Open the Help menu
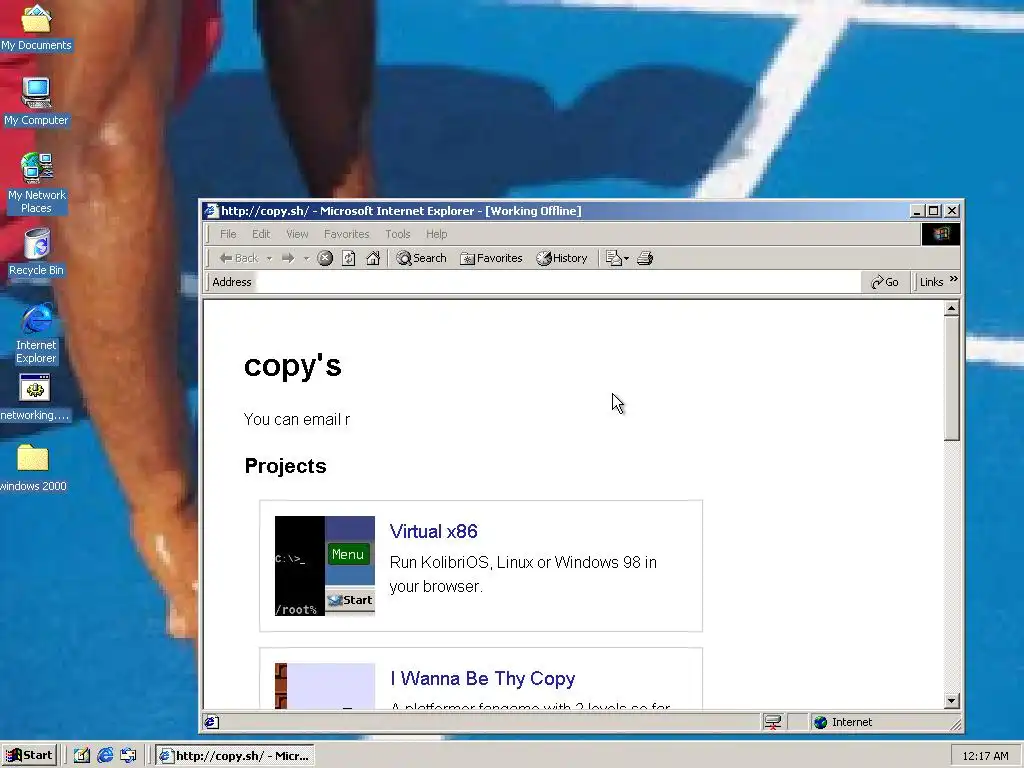 pyautogui.click(x=437, y=234)
